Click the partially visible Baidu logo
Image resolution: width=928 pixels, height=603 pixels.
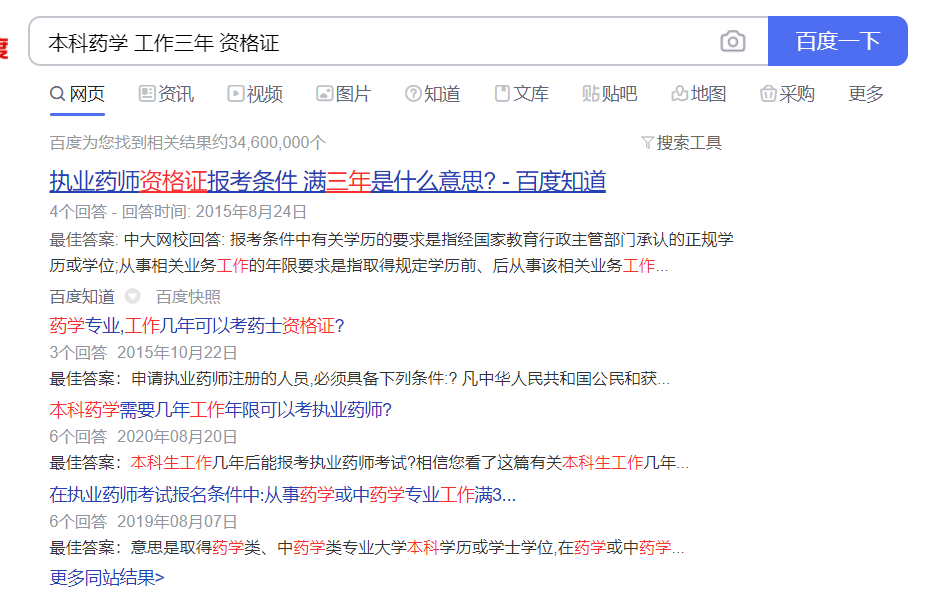[x=4, y=49]
